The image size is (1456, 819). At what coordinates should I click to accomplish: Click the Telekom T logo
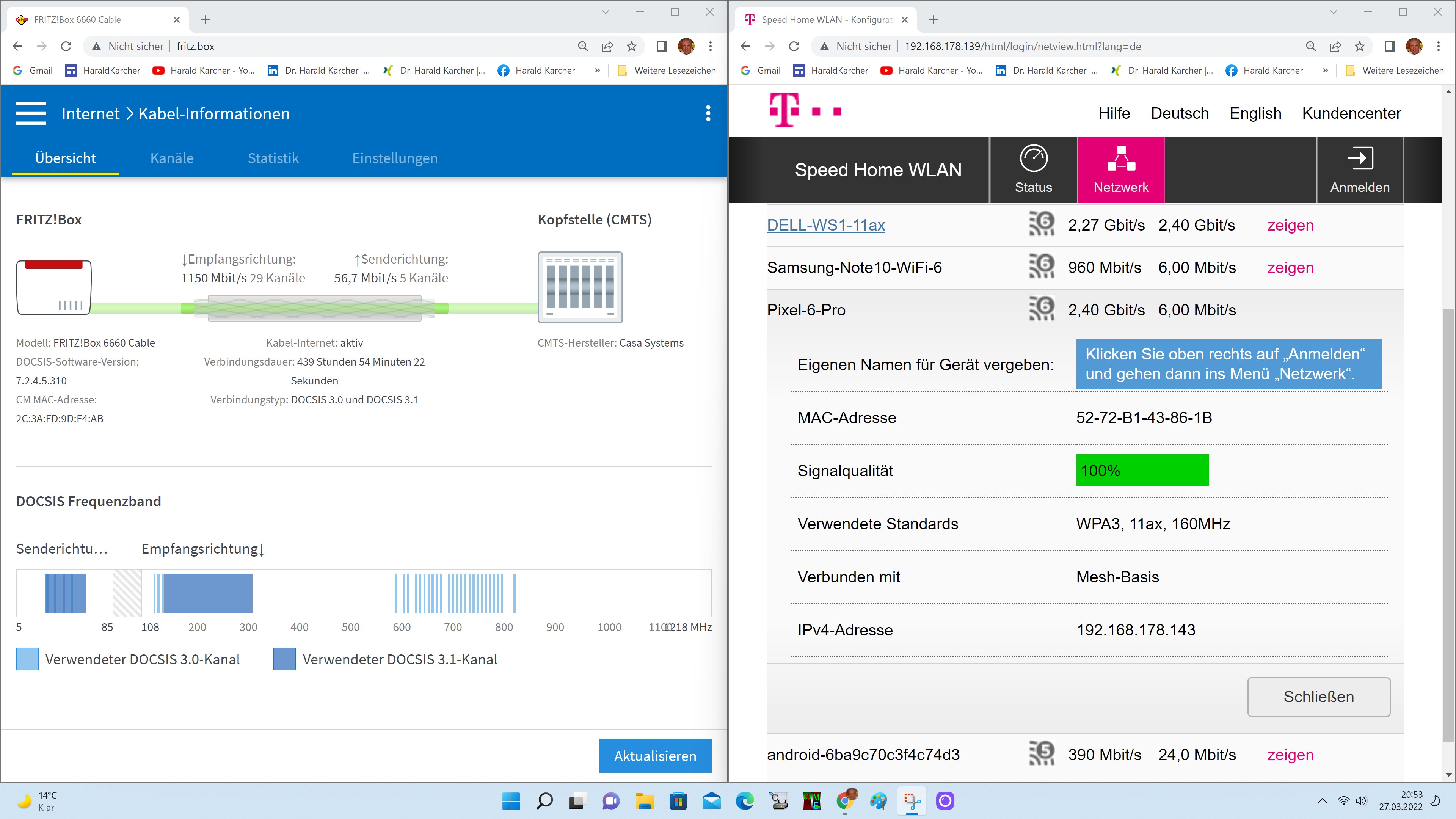click(x=784, y=111)
